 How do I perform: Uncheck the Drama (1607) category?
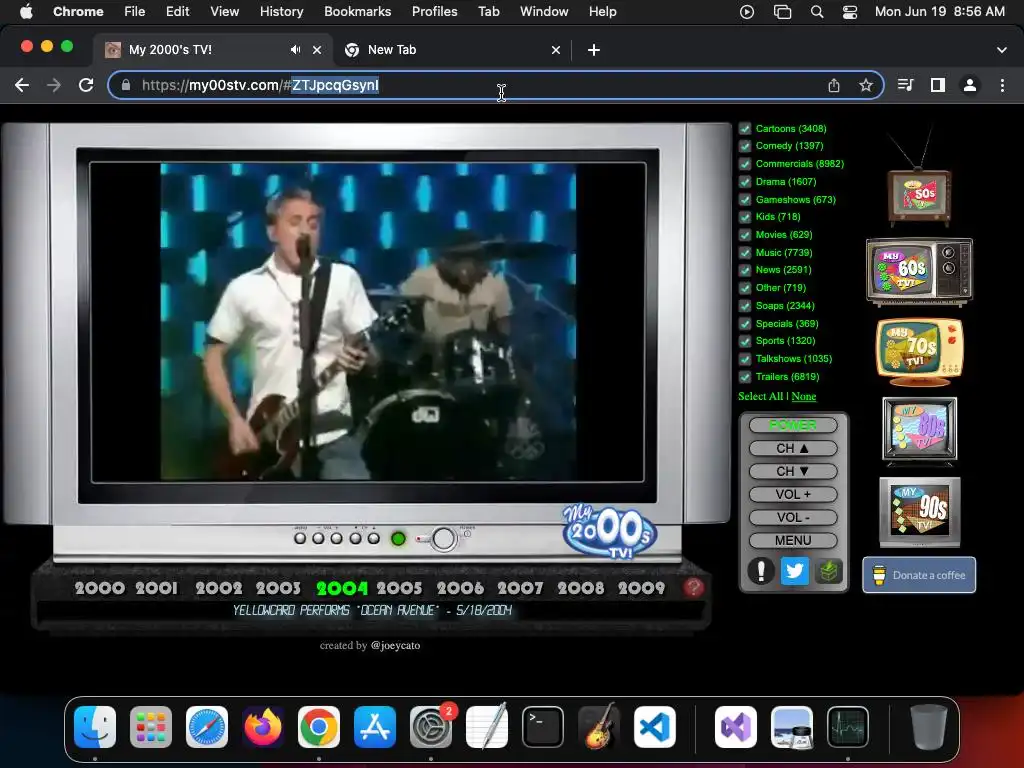click(x=745, y=182)
